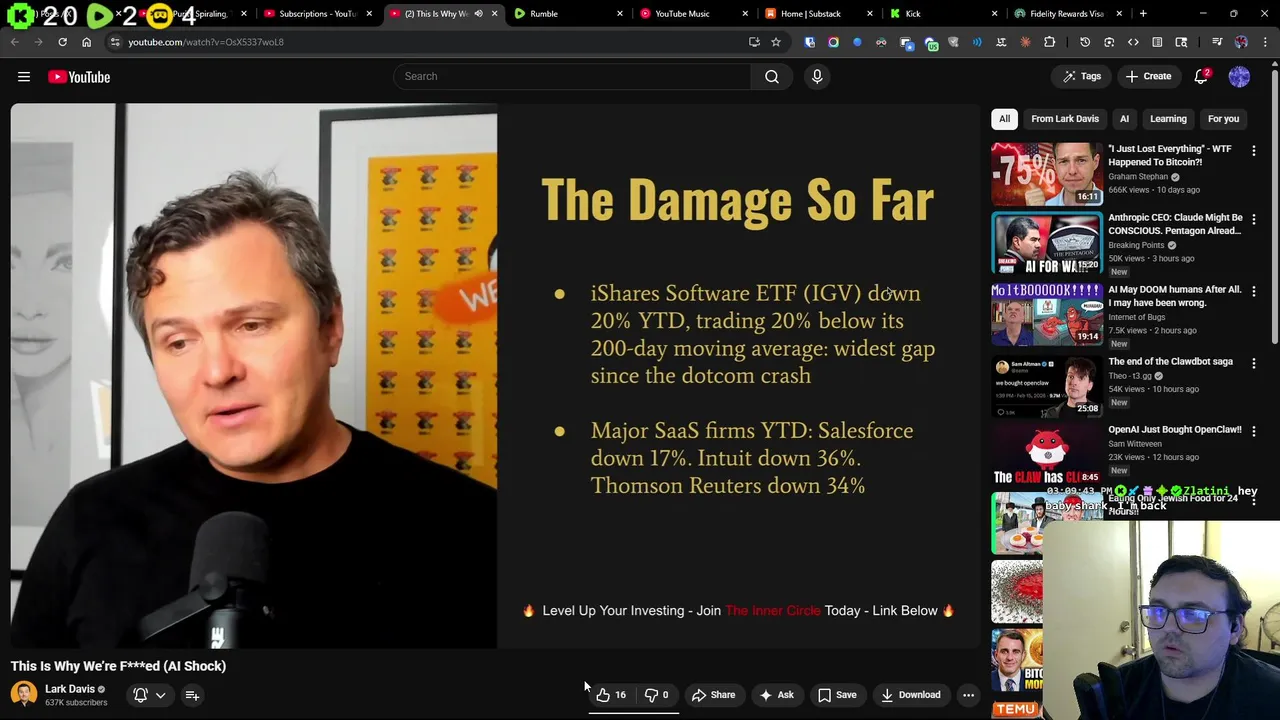Select the Learning filter chip
Viewport: 1280px width, 720px height.
(1168, 119)
